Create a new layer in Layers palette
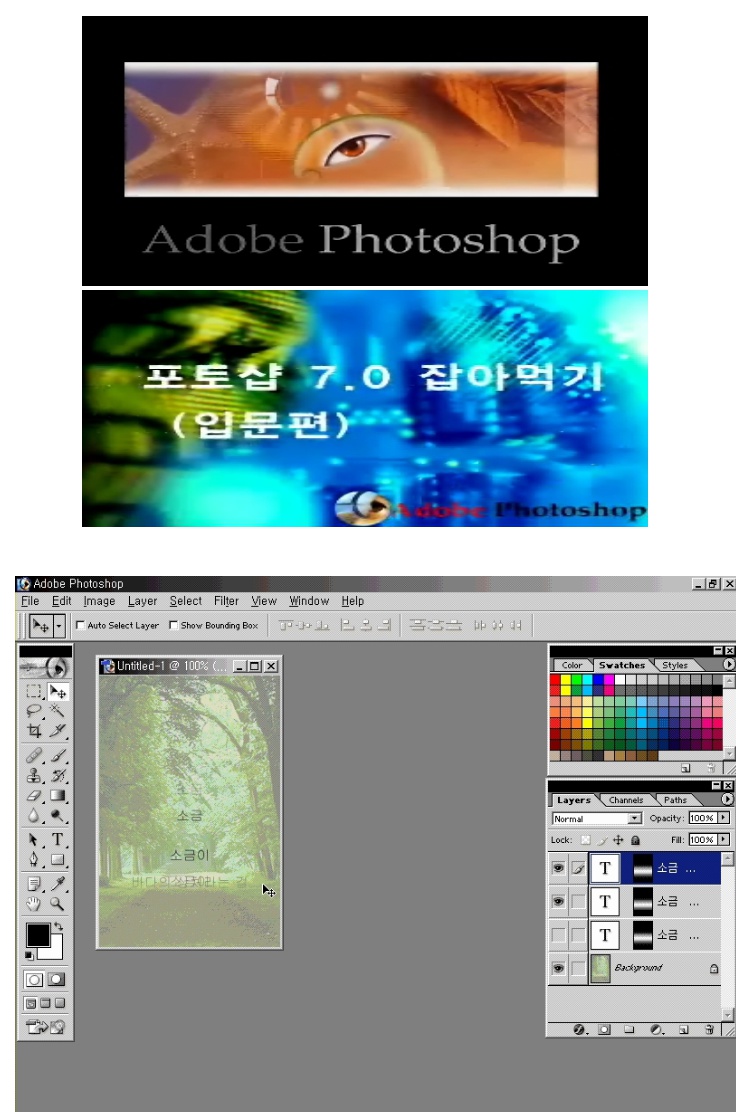The width and height of the screenshot is (736, 1112). [684, 1030]
